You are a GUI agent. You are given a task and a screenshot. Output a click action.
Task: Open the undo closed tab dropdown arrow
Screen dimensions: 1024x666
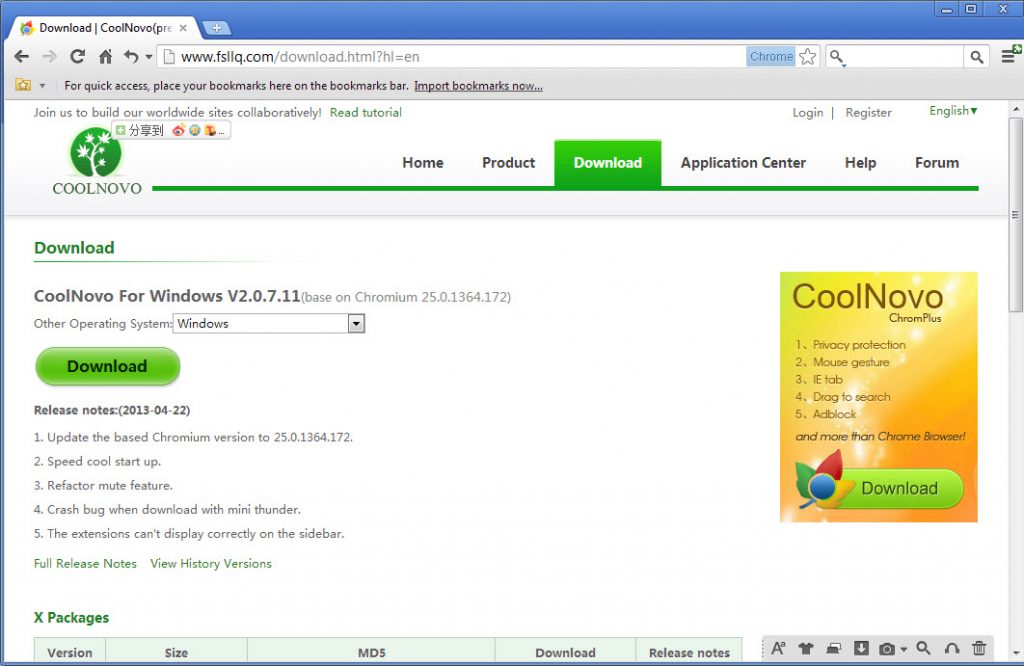click(149, 57)
